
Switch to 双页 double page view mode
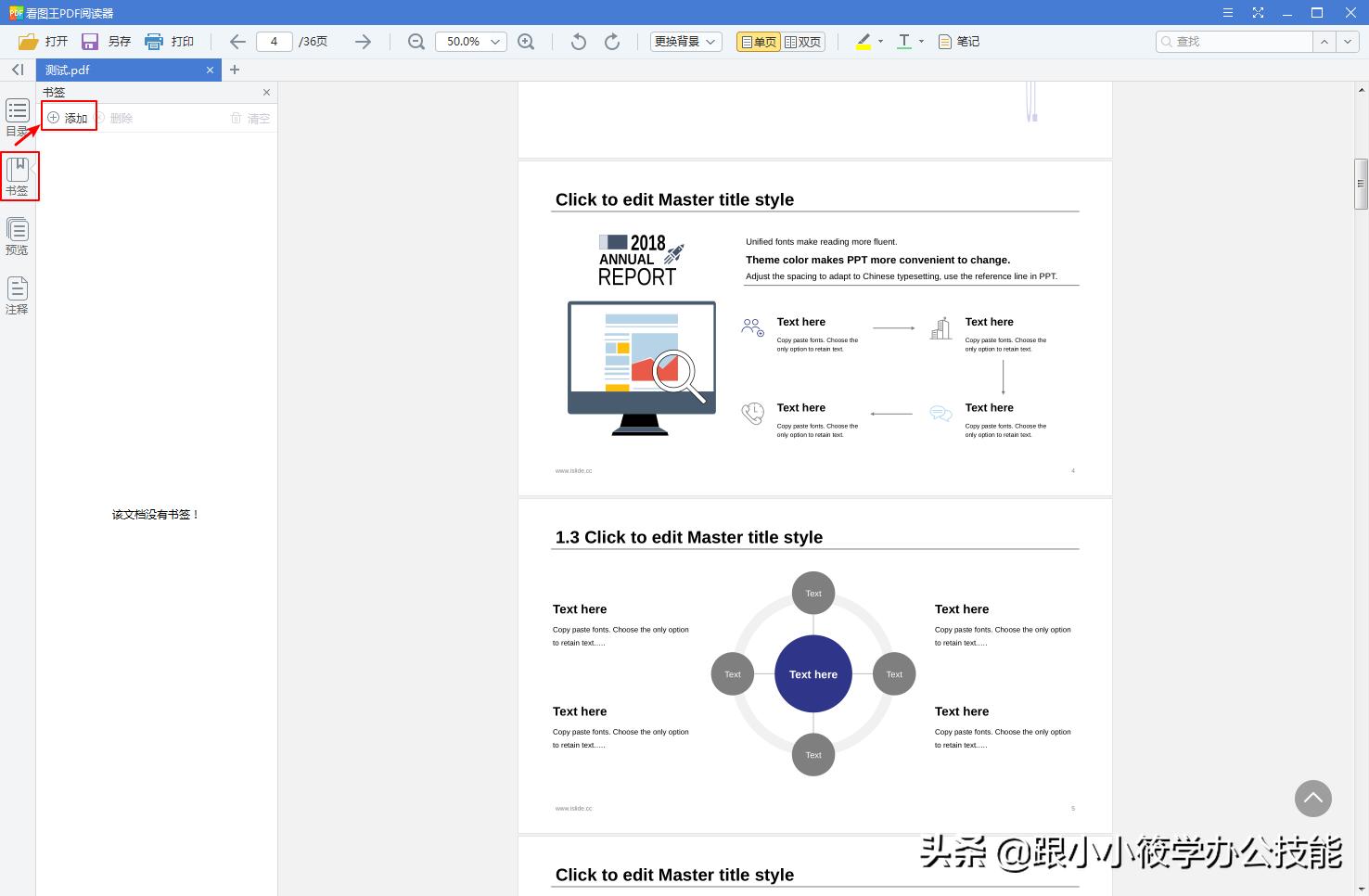pyautogui.click(x=801, y=41)
